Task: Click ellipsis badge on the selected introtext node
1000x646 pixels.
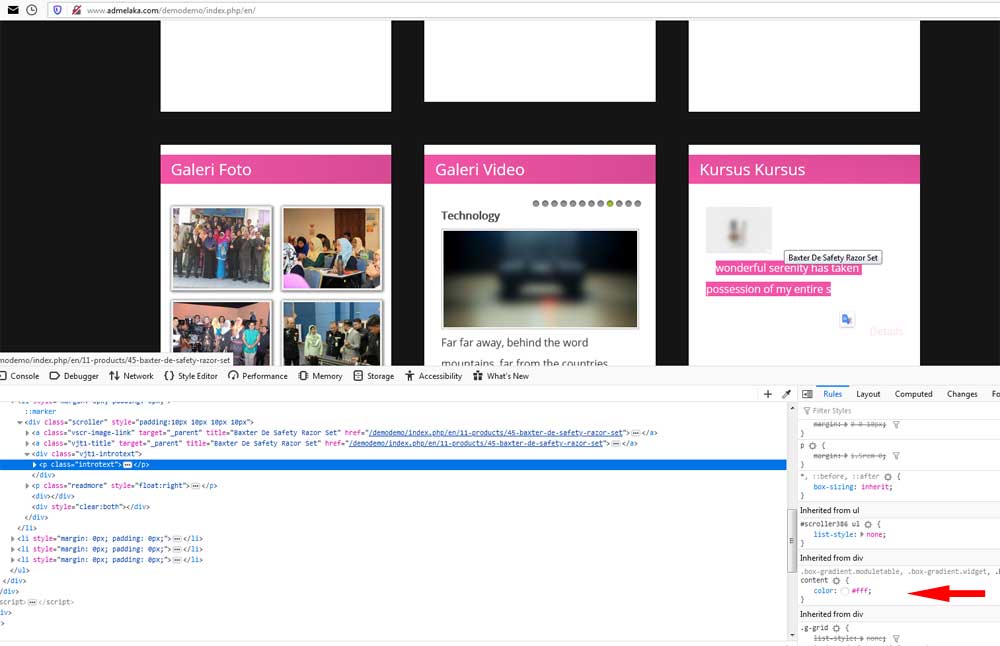Action: tap(127, 465)
